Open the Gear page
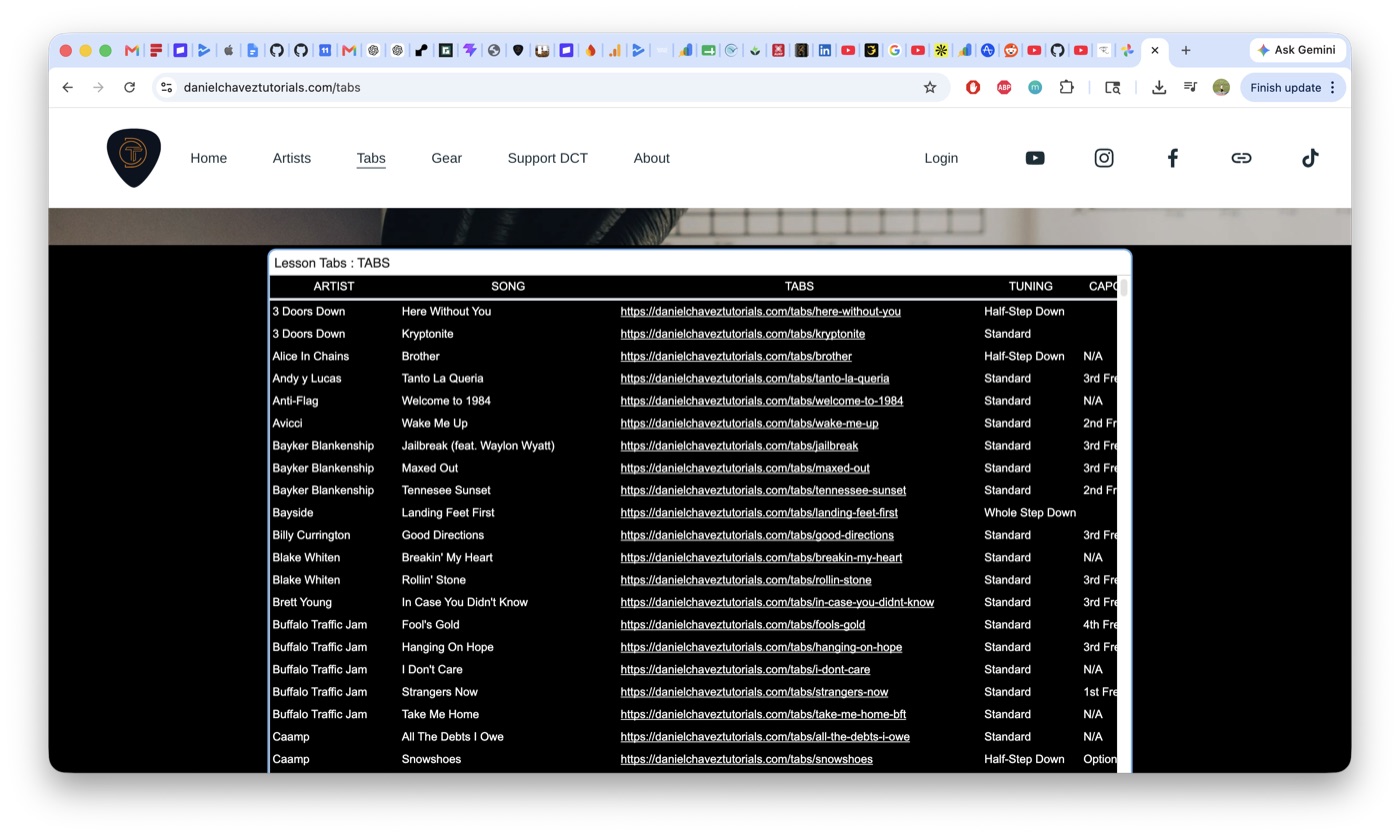This screenshot has height=837, width=1400. (x=447, y=158)
